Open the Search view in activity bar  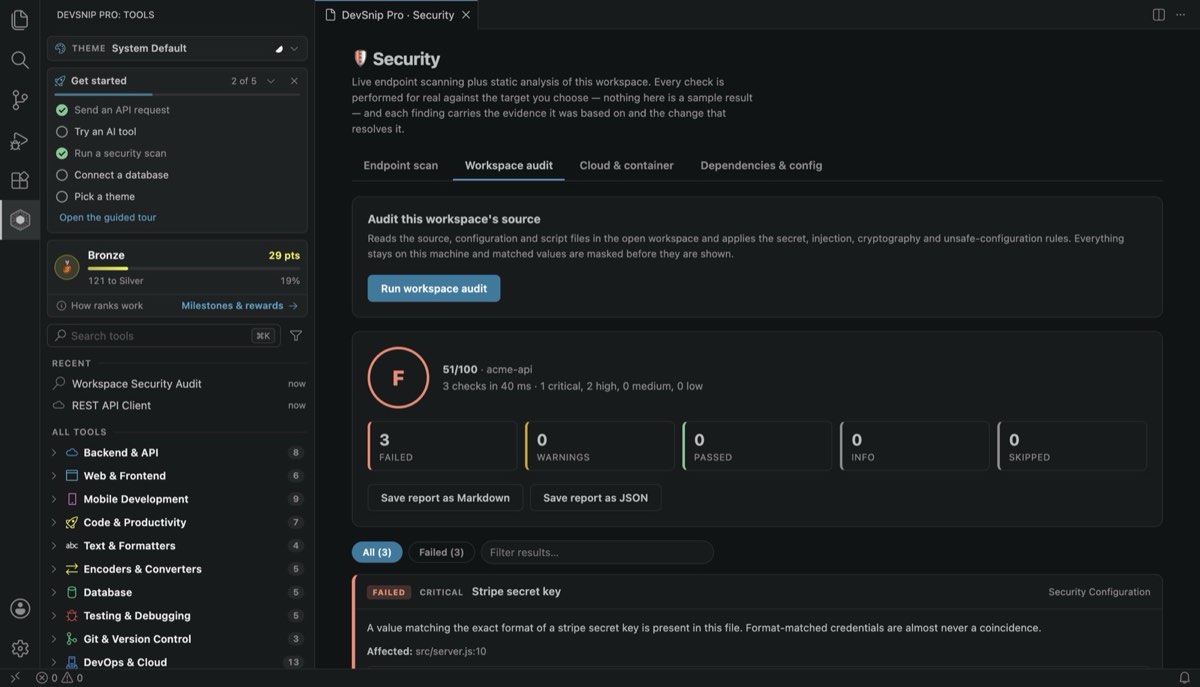coord(19,60)
